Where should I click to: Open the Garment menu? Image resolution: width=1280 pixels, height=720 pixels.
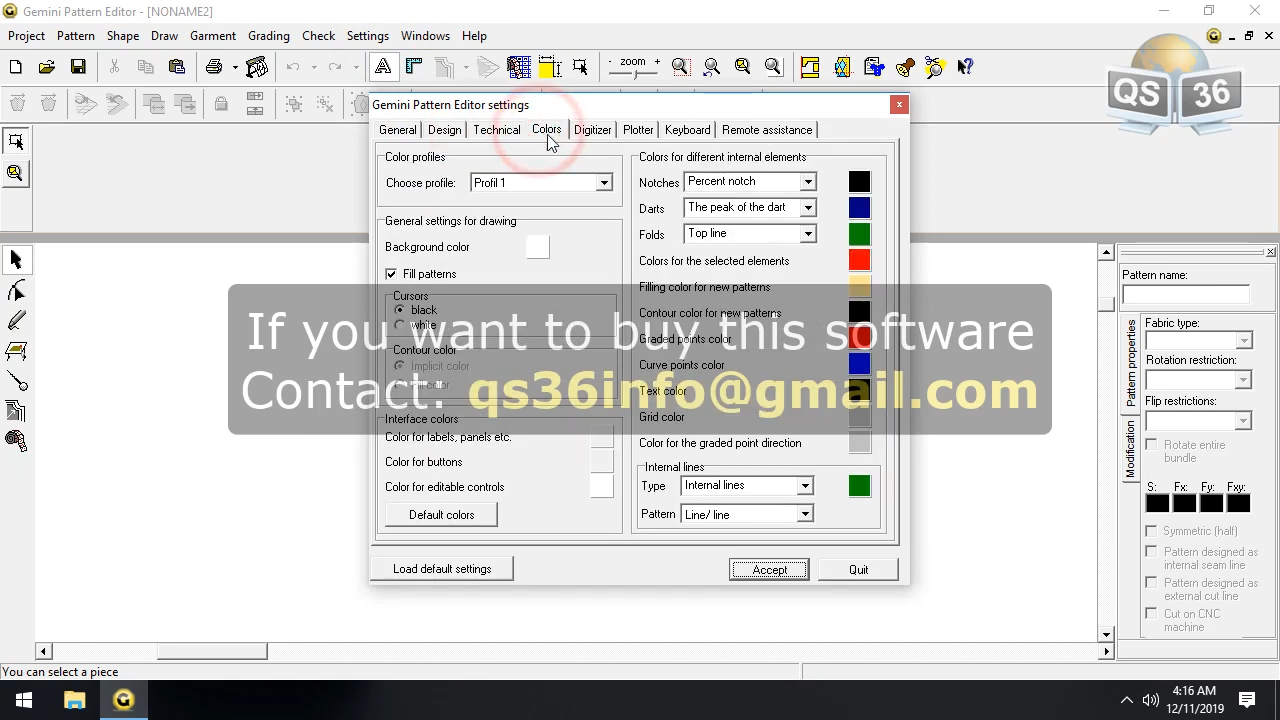pos(213,36)
